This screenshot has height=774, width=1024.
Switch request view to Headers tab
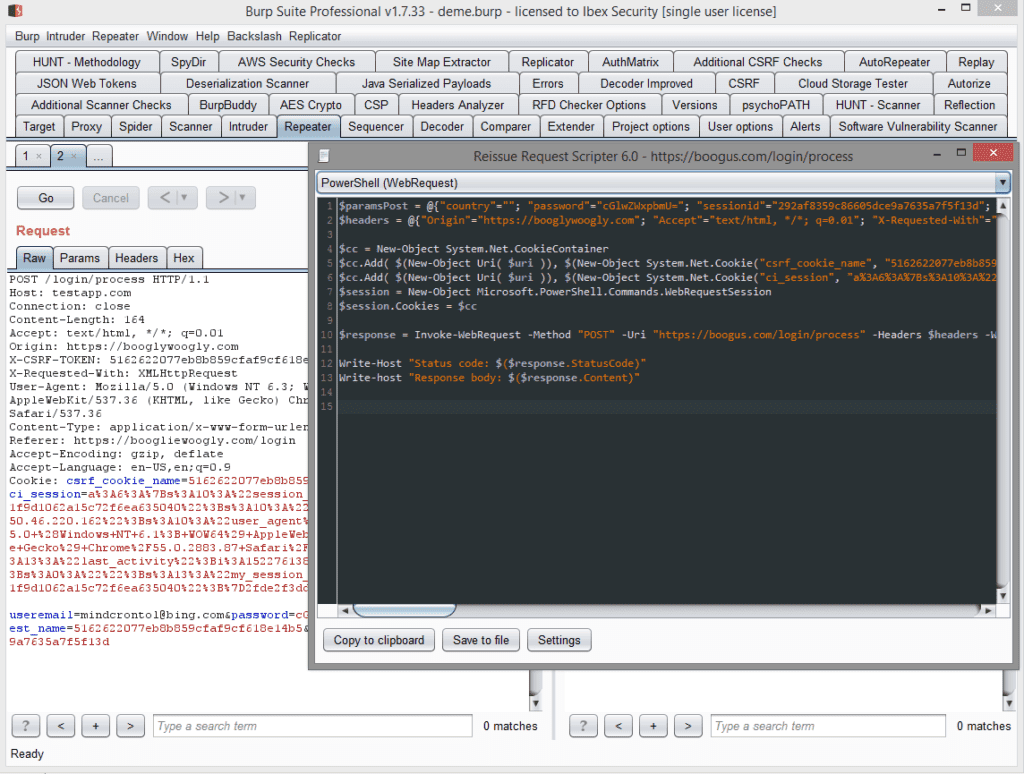point(136,258)
